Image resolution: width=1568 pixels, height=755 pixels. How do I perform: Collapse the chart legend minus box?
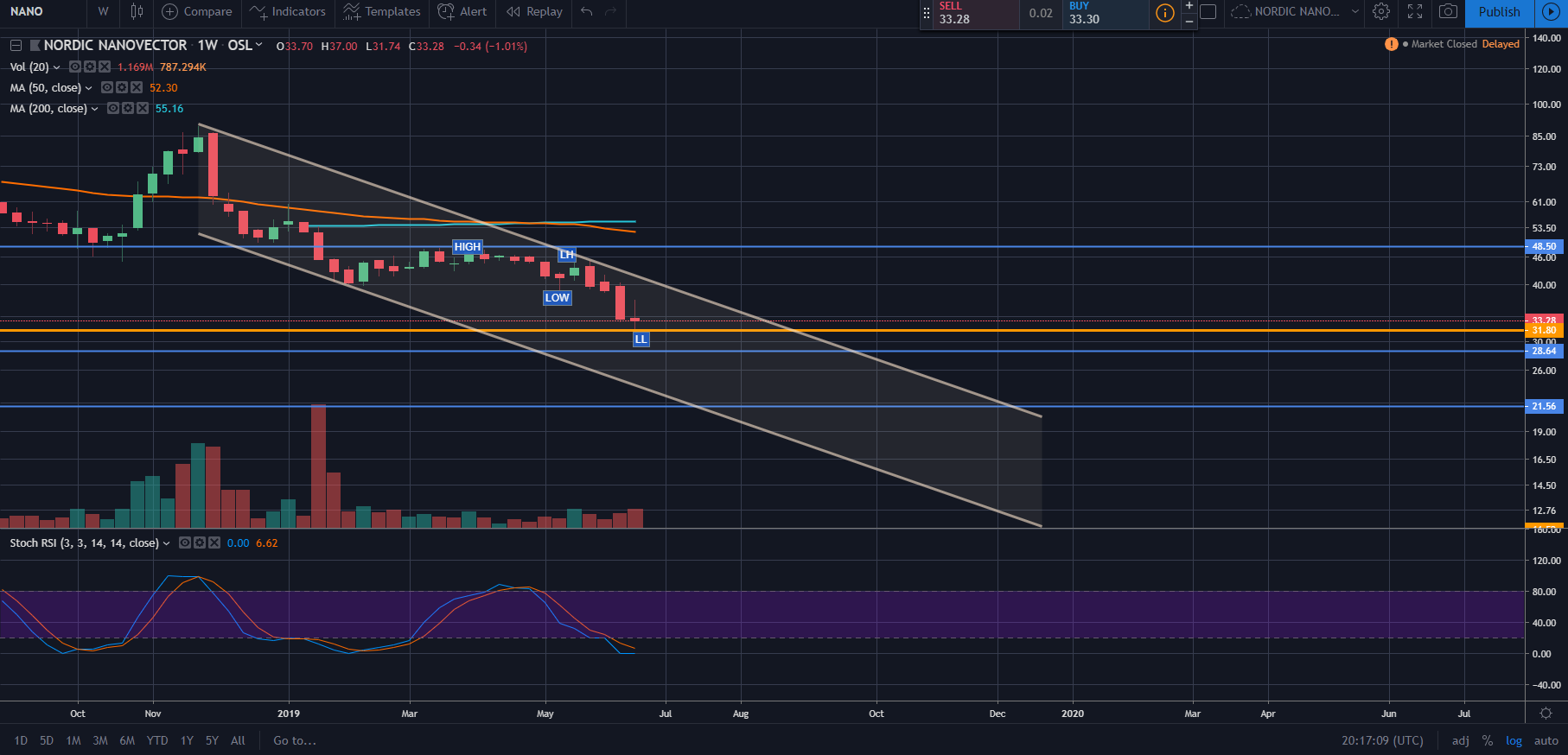coord(16,46)
